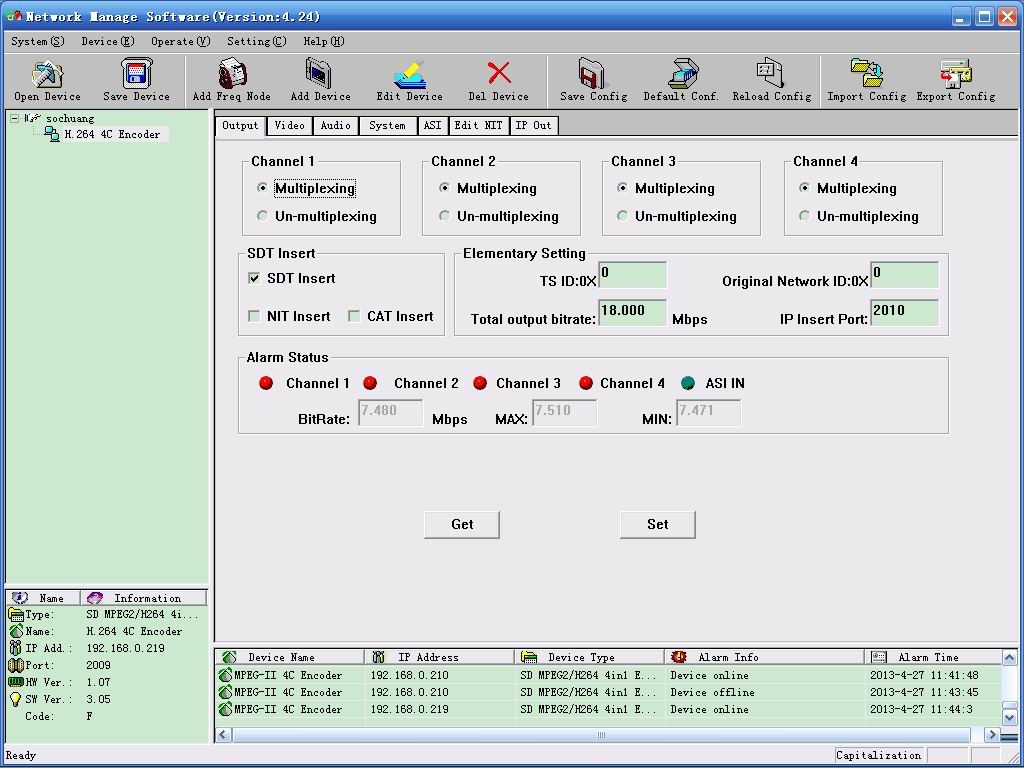Click the alarm log horizontal scrollbar thumb
The width and height of the screenshot is (1024, 768).
[601, 735]
